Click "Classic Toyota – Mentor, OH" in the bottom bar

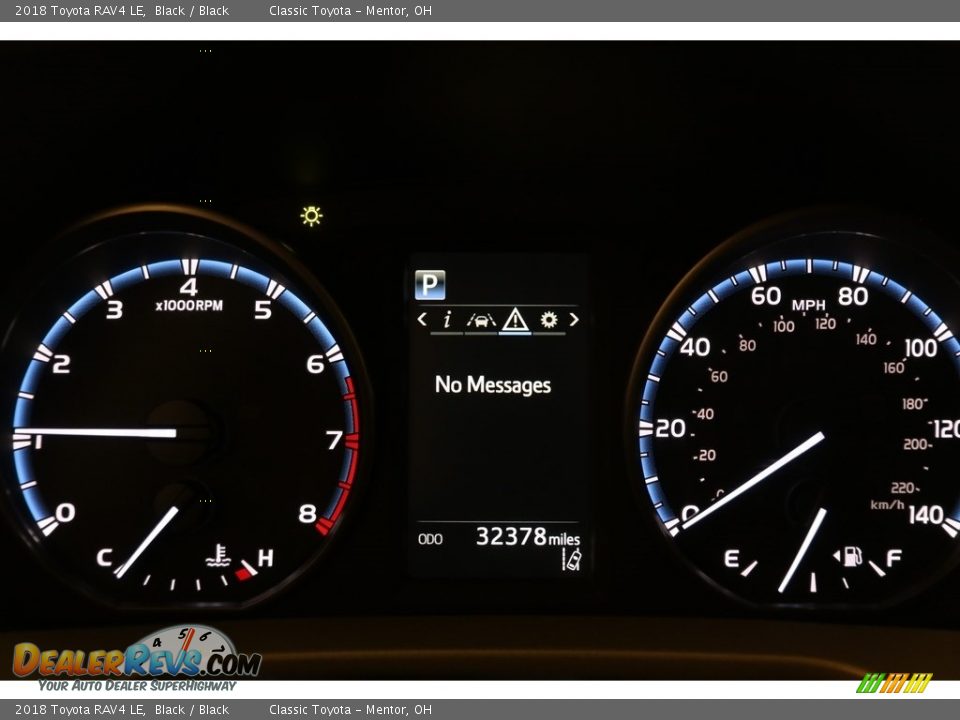tap(350, 710)
